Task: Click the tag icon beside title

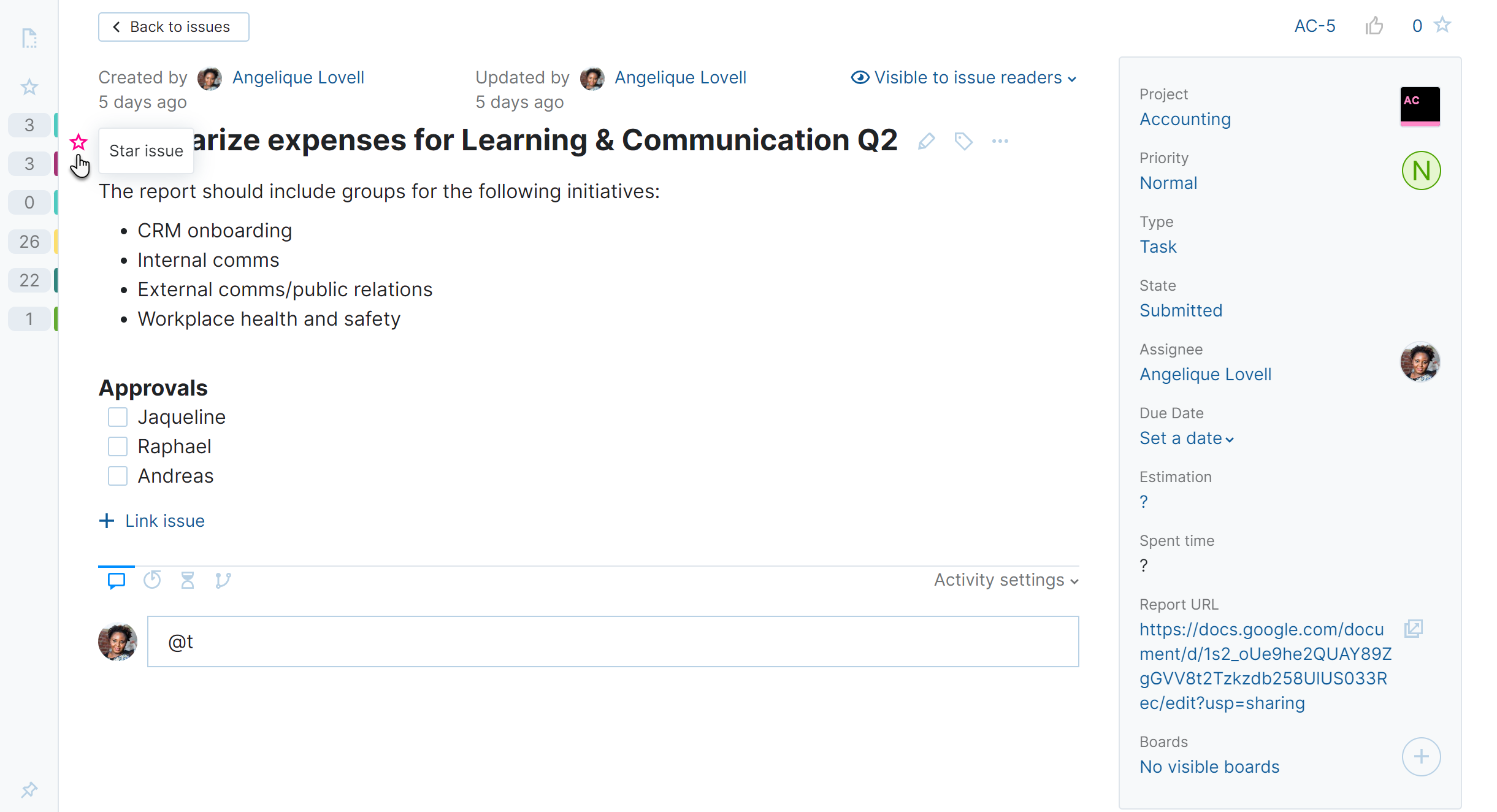Action: pyautogui.click(x=963, y=142)
